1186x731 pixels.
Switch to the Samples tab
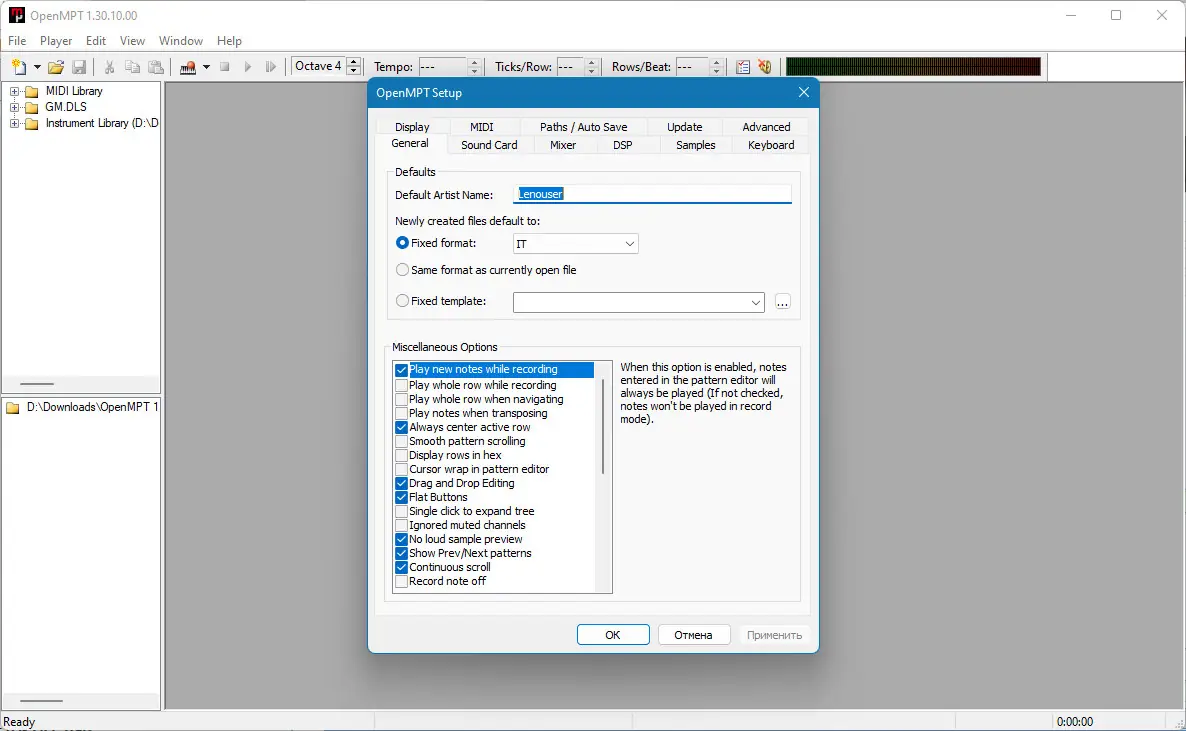point(696,145)
